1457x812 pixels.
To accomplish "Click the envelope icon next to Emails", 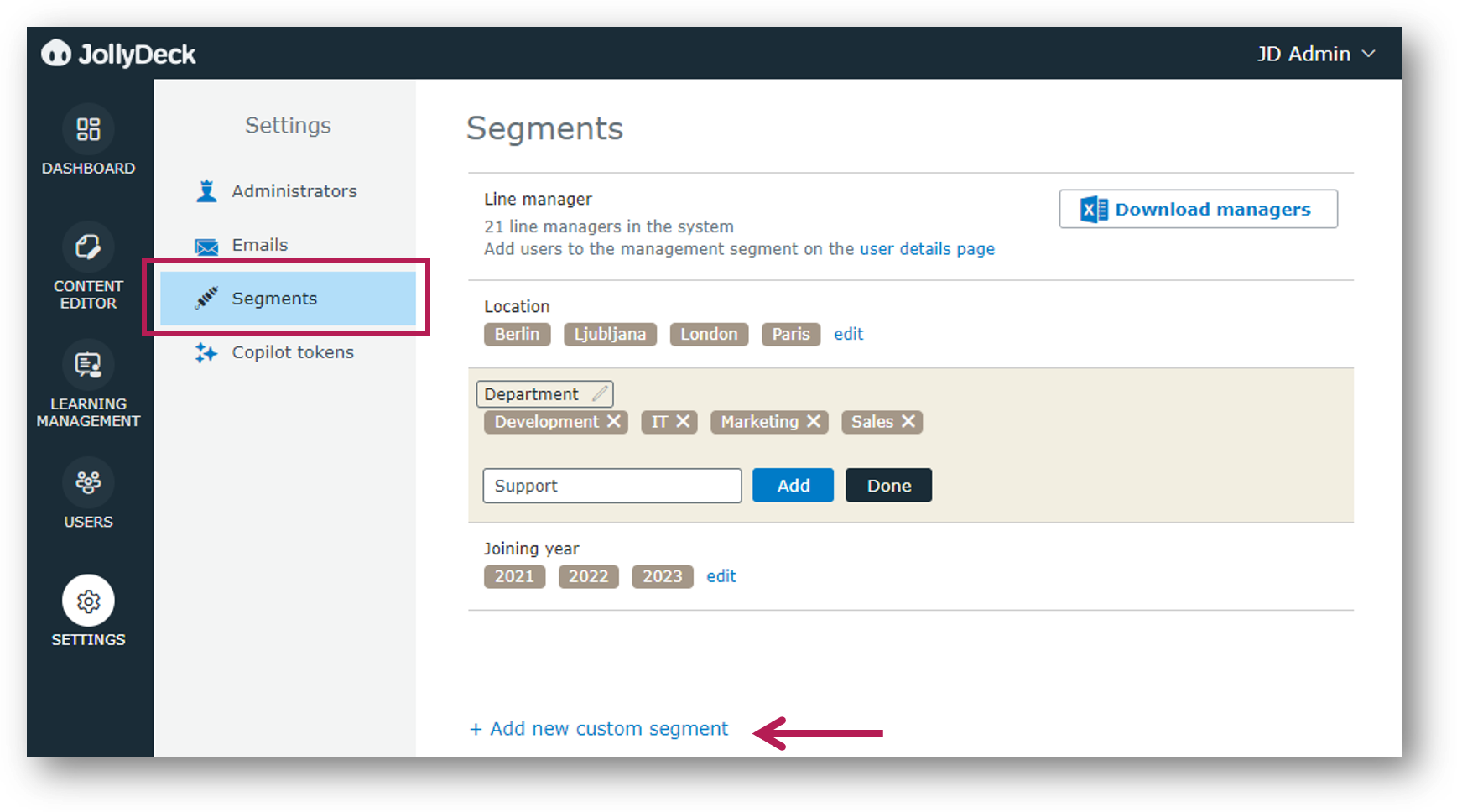I will click(206, 245).
